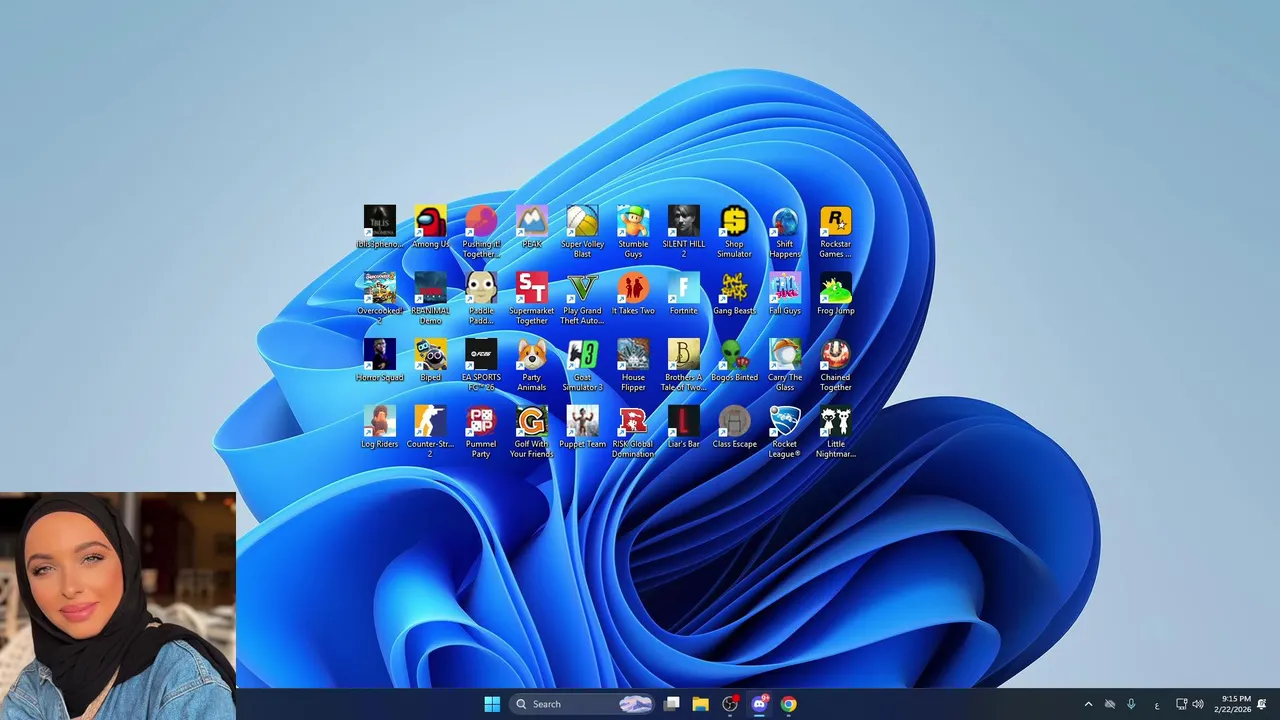
Task: Open the Play Grand Theft Auto shortcut
Action: click(582, 298)
